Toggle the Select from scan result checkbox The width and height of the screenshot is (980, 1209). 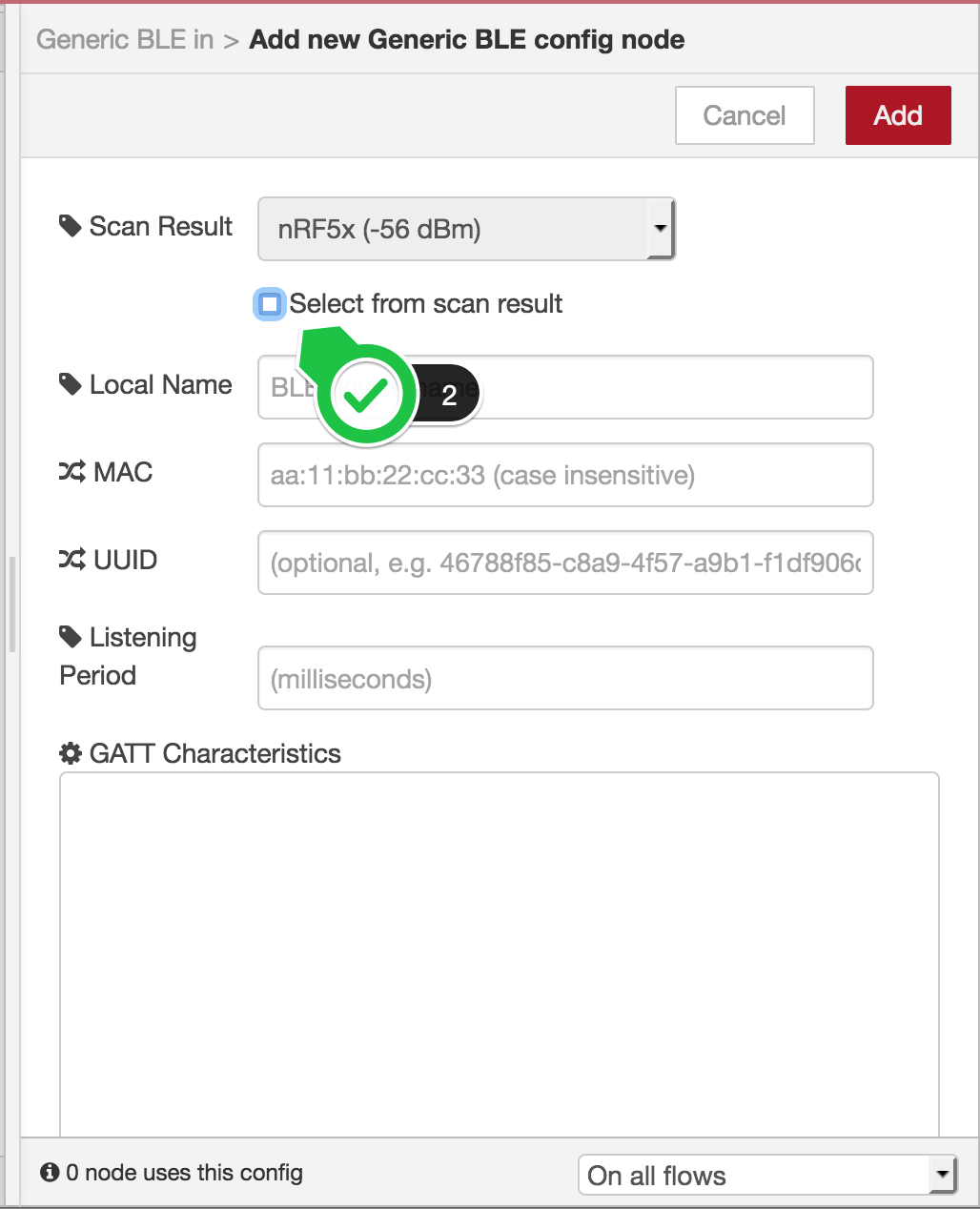coord(270,304)
